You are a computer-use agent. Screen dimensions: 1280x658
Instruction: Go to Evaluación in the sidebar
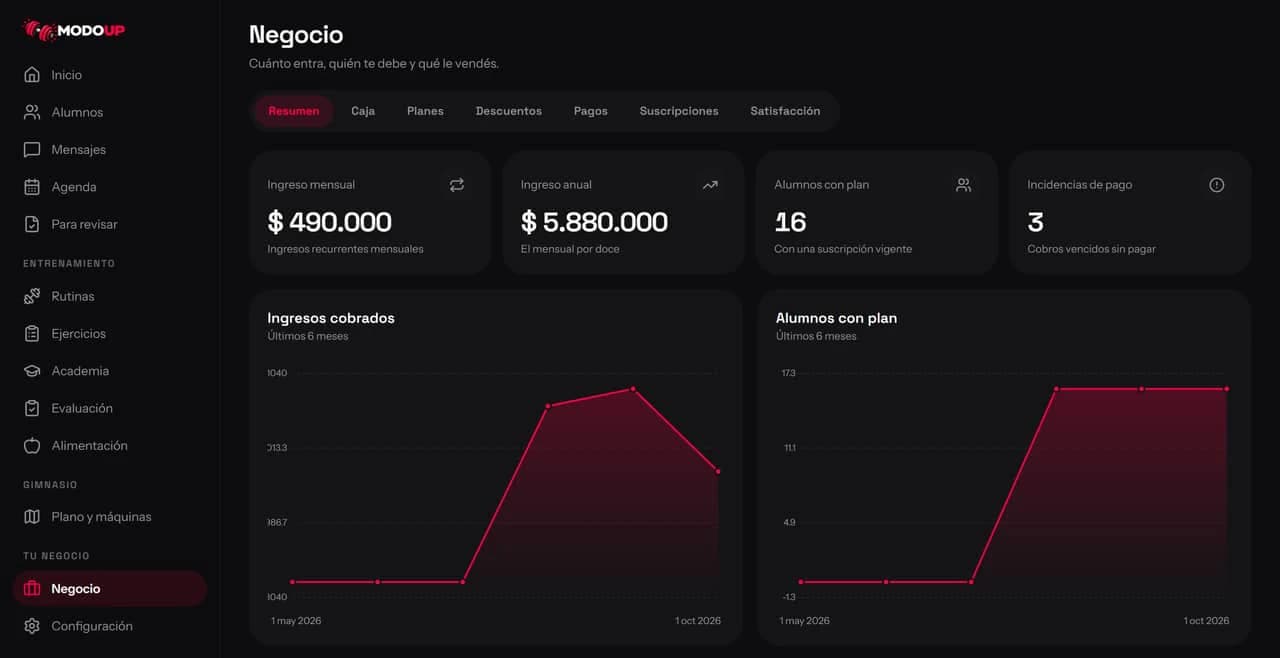110,408
